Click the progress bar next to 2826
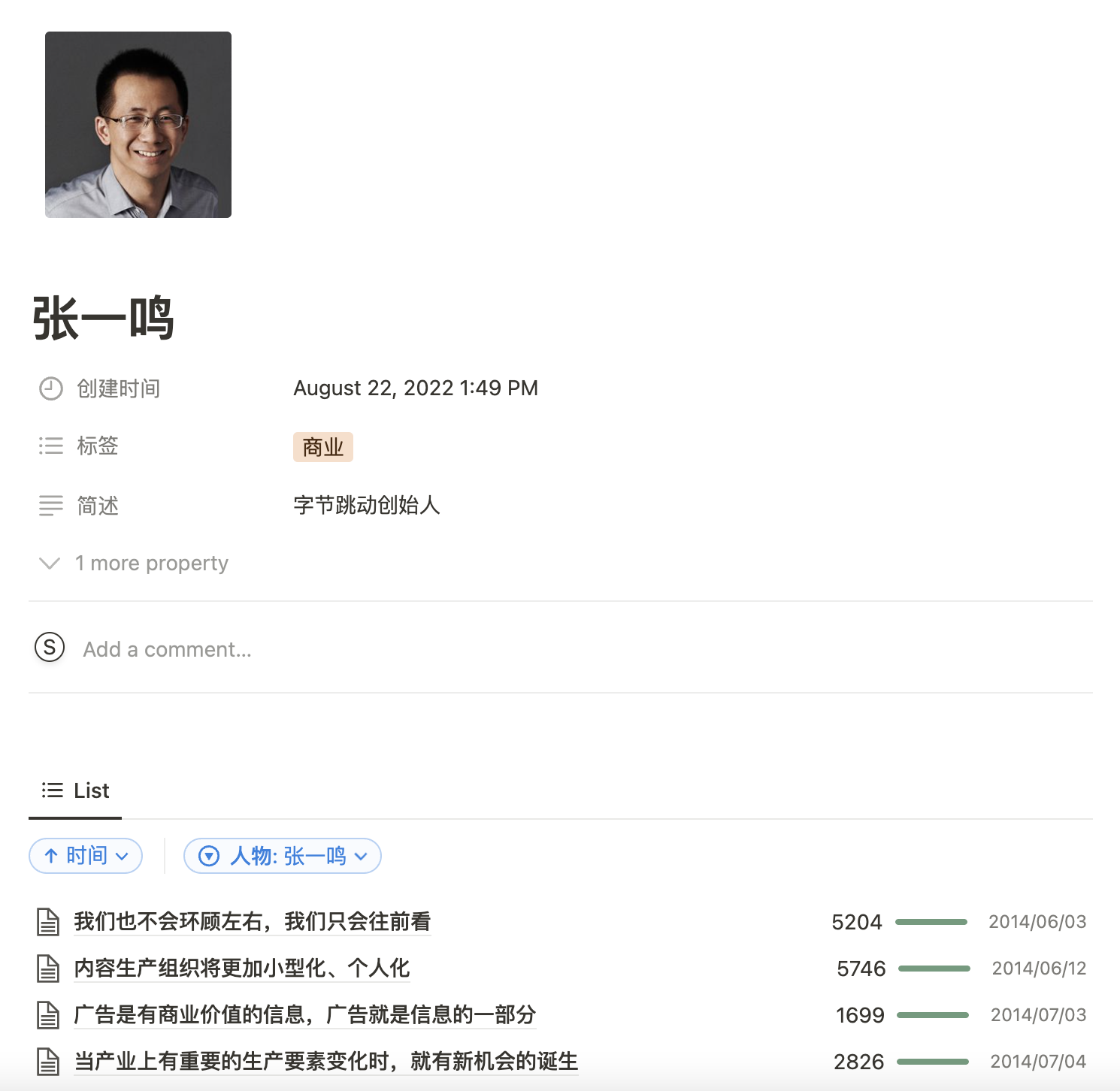 pos(933,1062)
